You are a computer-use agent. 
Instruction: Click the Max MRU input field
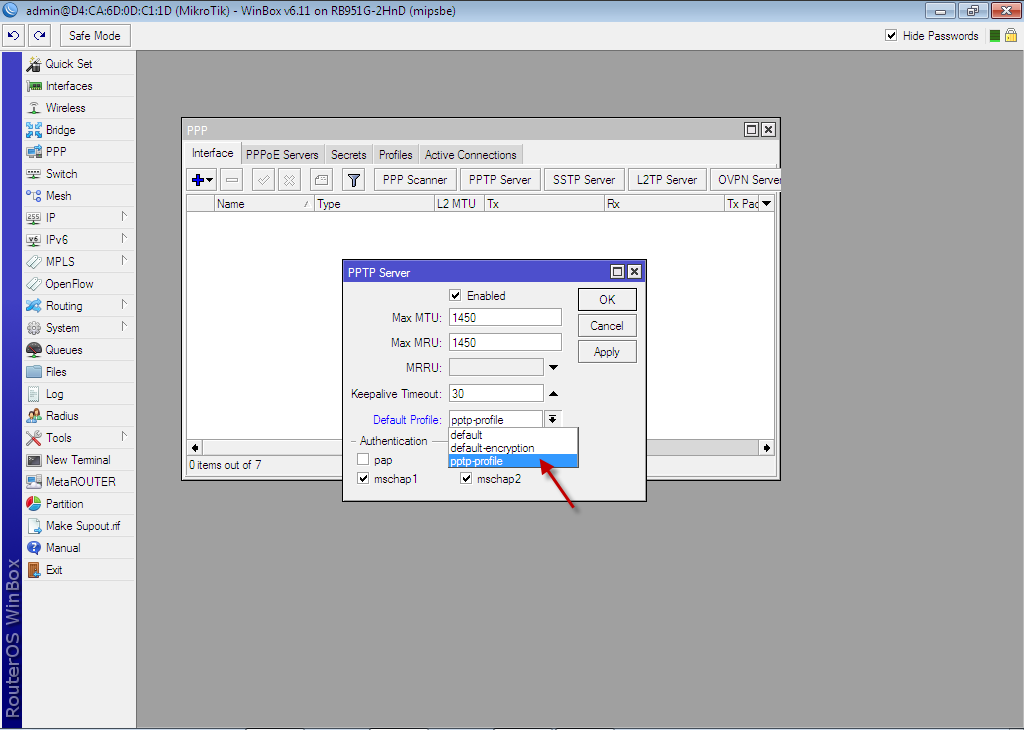click(505, 342)
